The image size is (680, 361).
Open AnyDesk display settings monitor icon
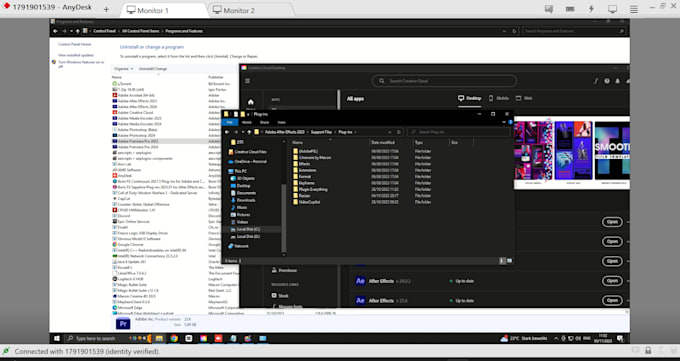pyautogui.click(x=612, y=9)
